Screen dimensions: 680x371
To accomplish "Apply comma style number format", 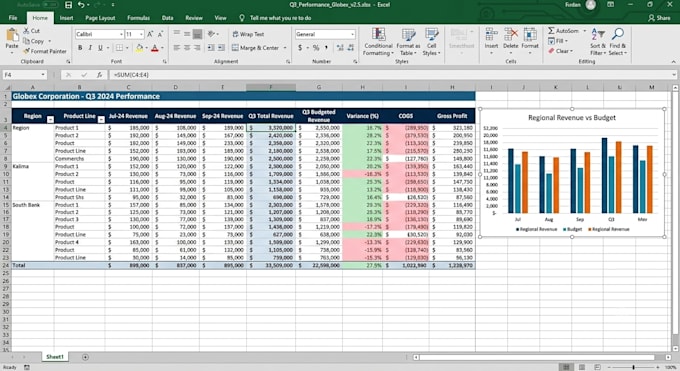I will [326, 48].
